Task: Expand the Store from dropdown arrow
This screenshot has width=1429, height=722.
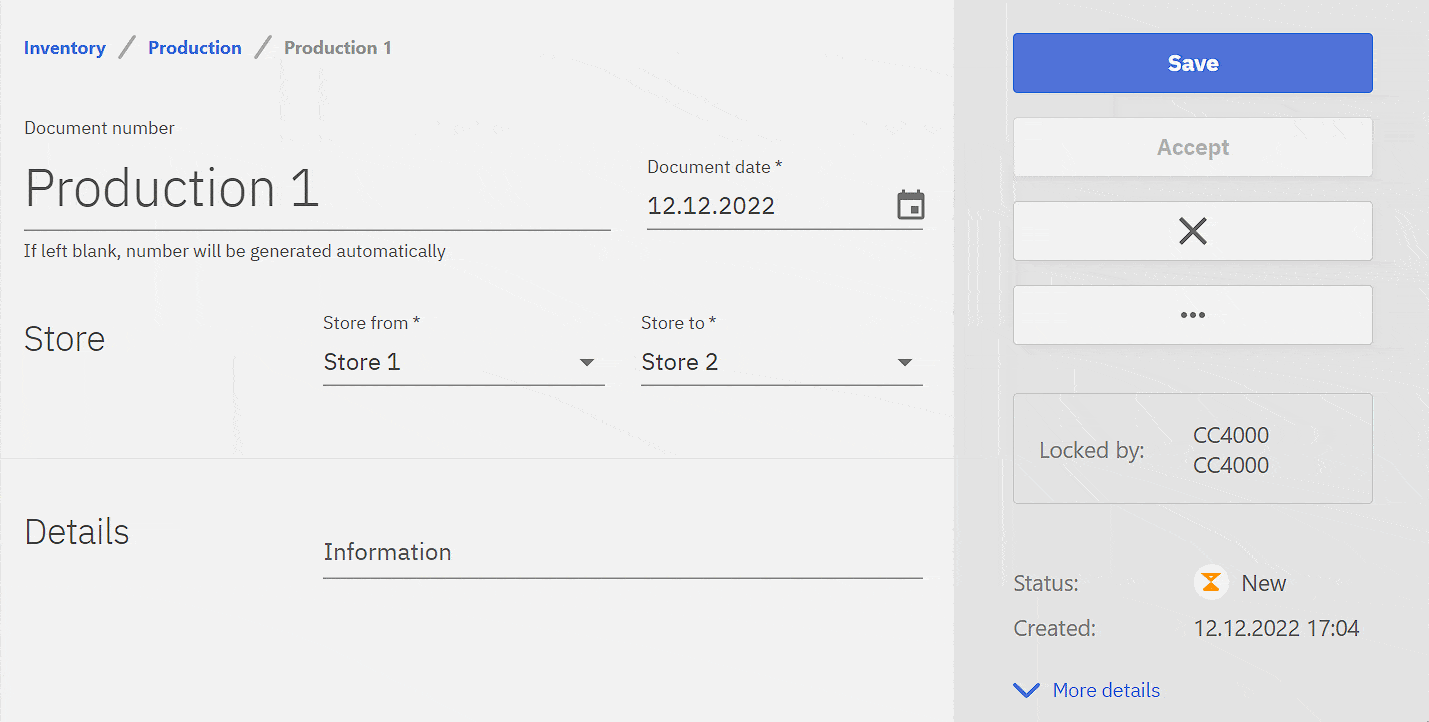Action: click(x=587, y=362)
